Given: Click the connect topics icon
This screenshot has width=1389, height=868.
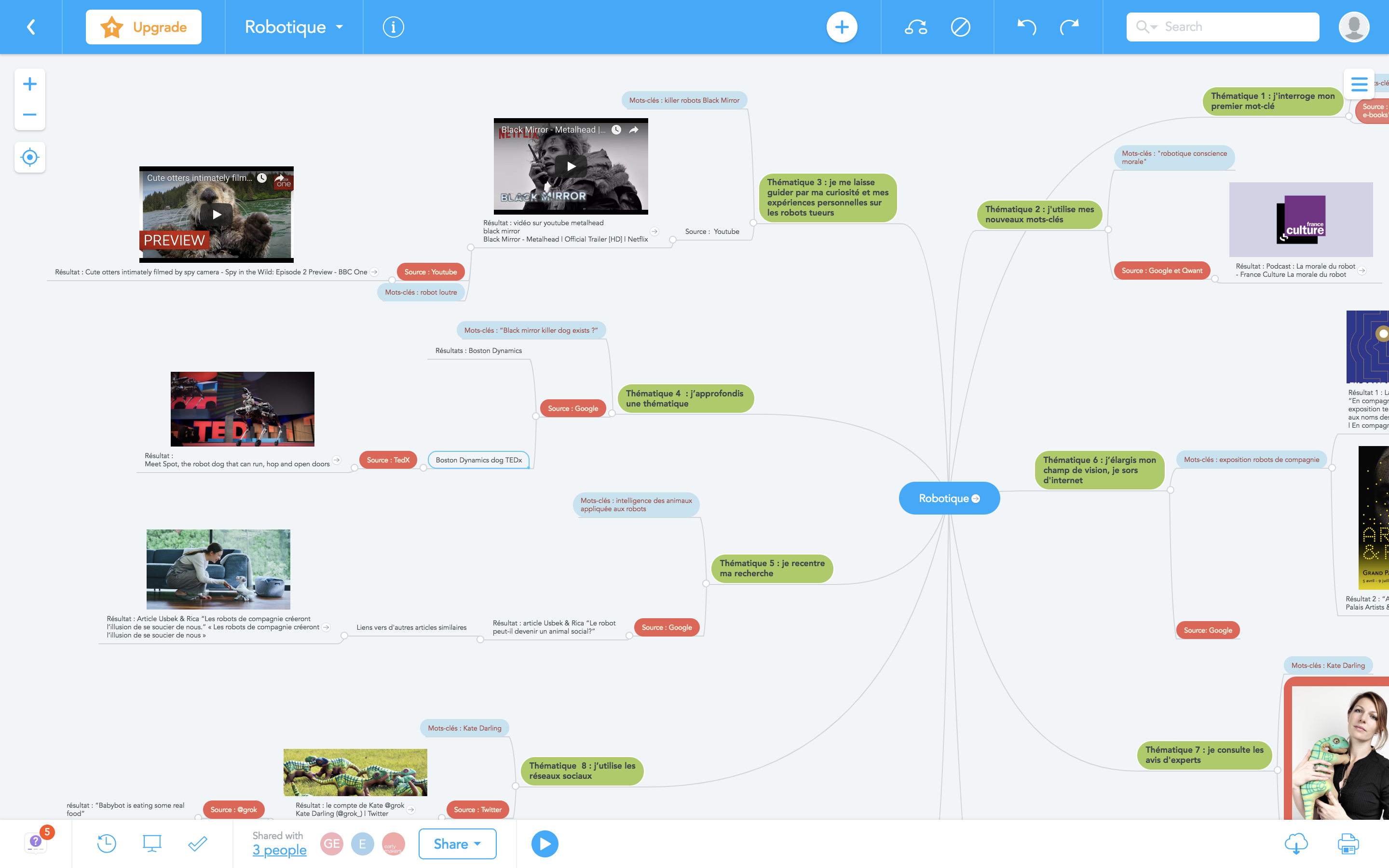Looking at the screenshot, I should [915, 27].
